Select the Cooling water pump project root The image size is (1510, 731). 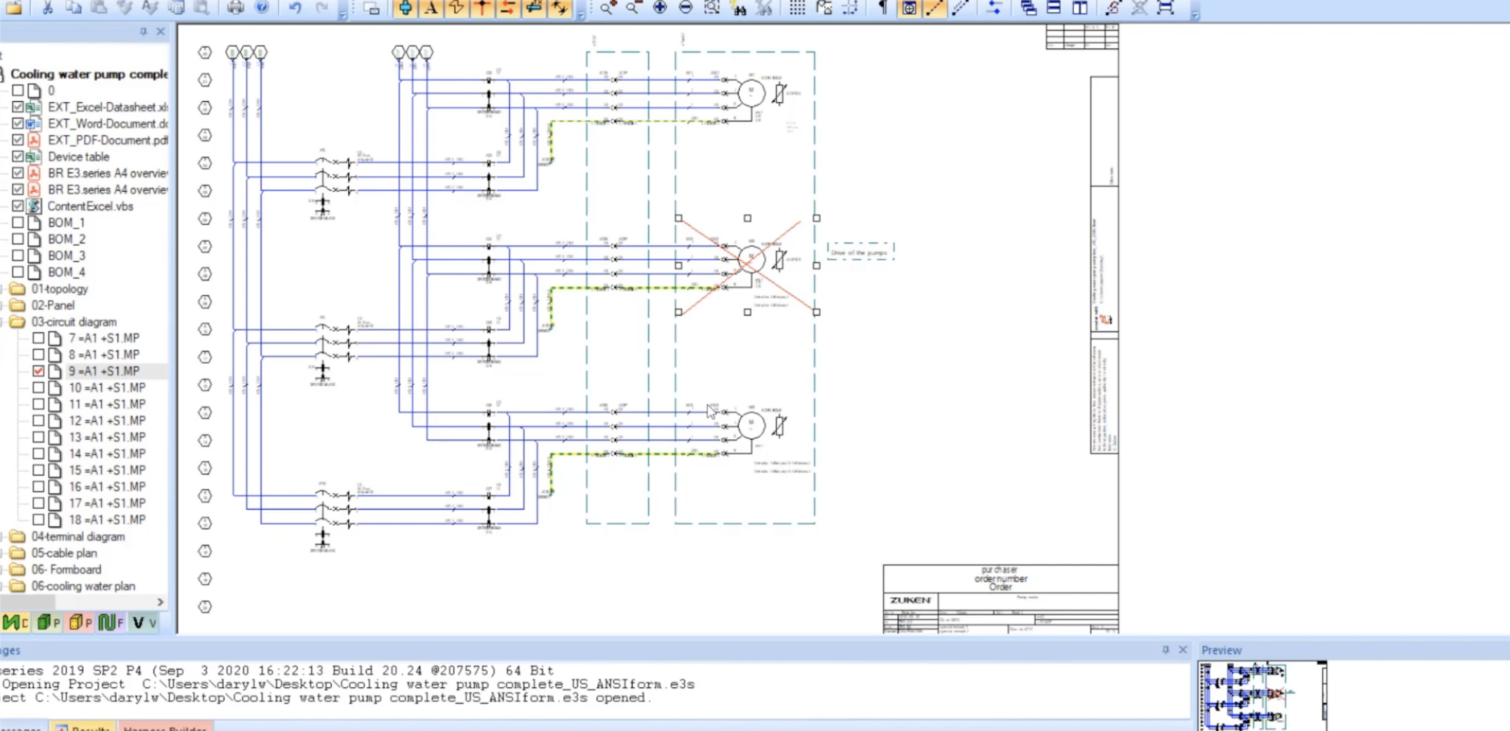[89, 74]
